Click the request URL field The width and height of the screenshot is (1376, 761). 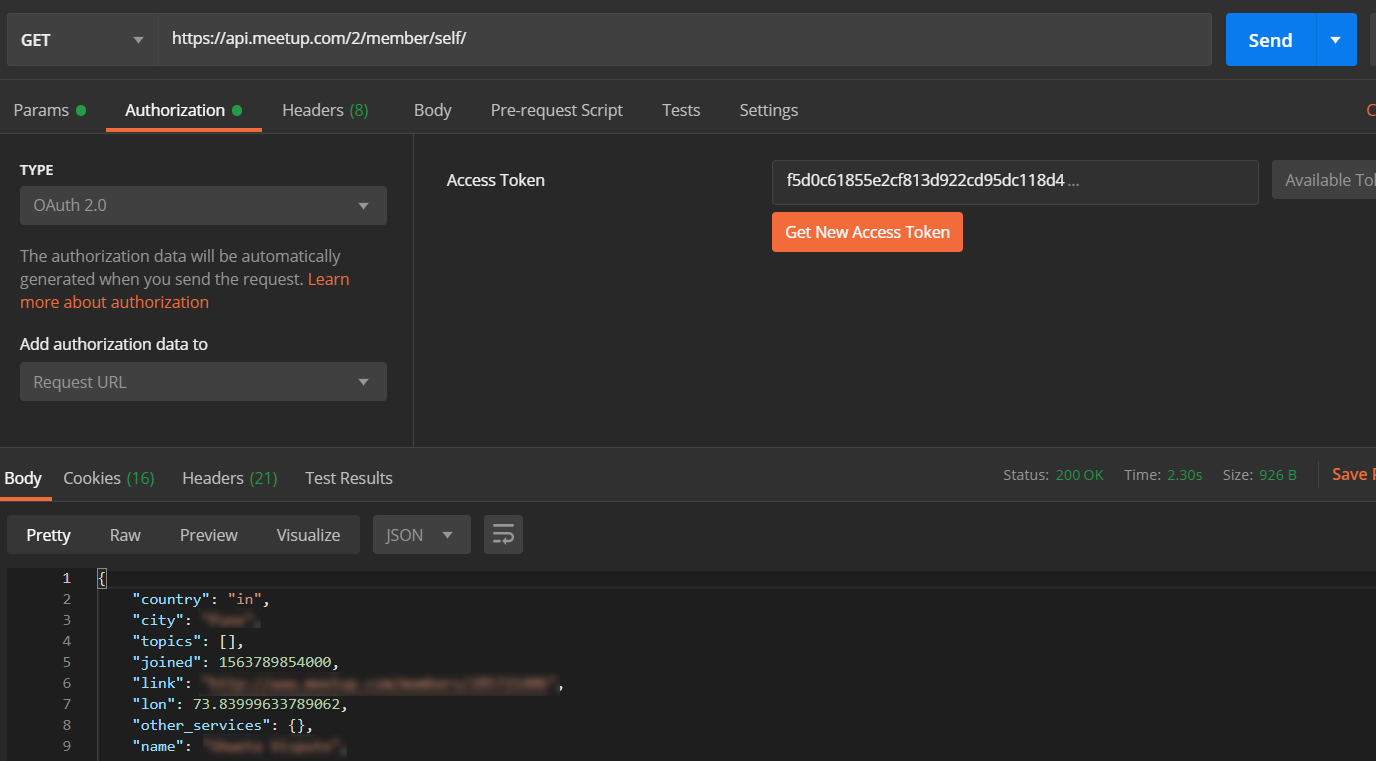tap(685, 40)
